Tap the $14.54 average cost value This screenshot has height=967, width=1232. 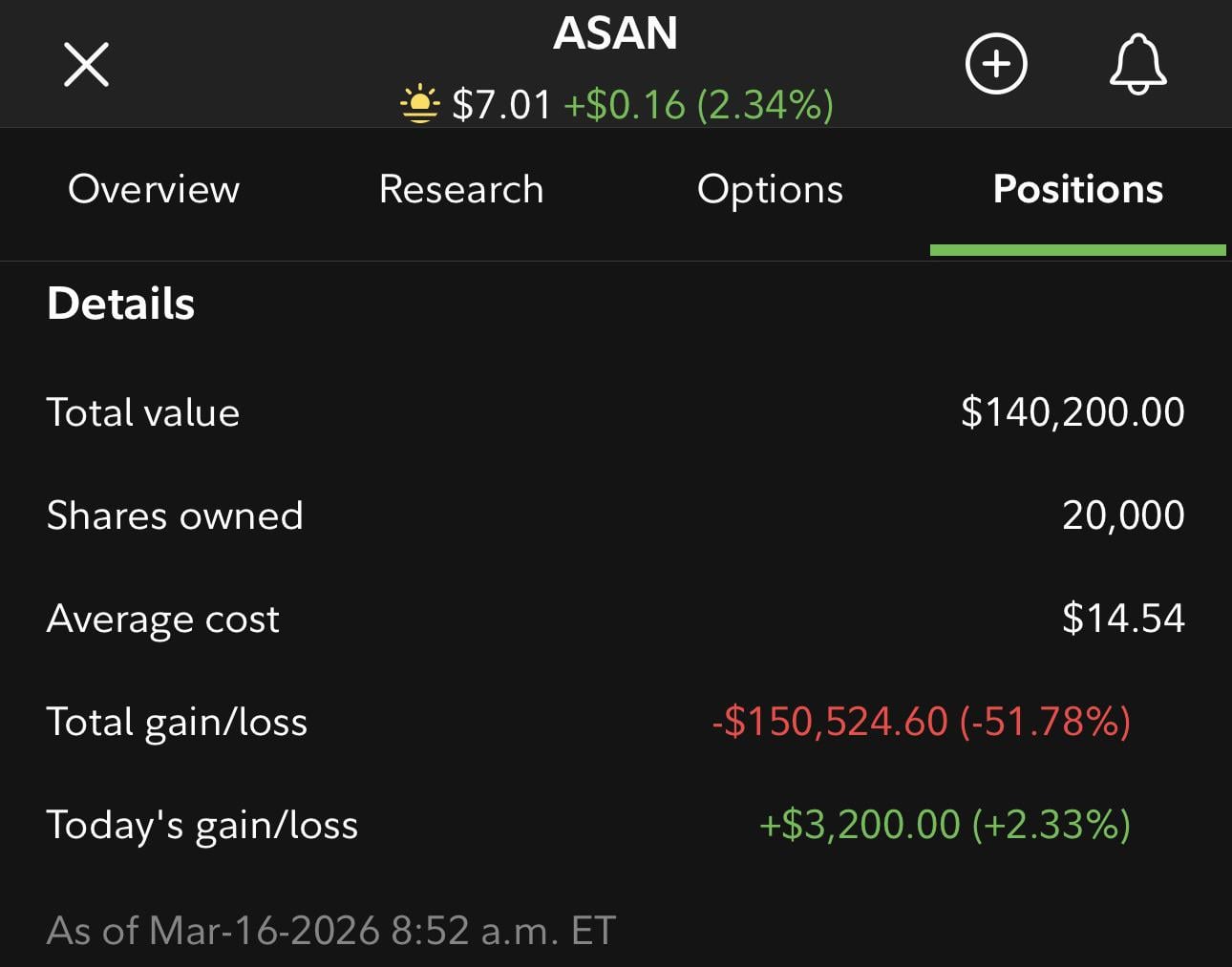coord(1123,619)
